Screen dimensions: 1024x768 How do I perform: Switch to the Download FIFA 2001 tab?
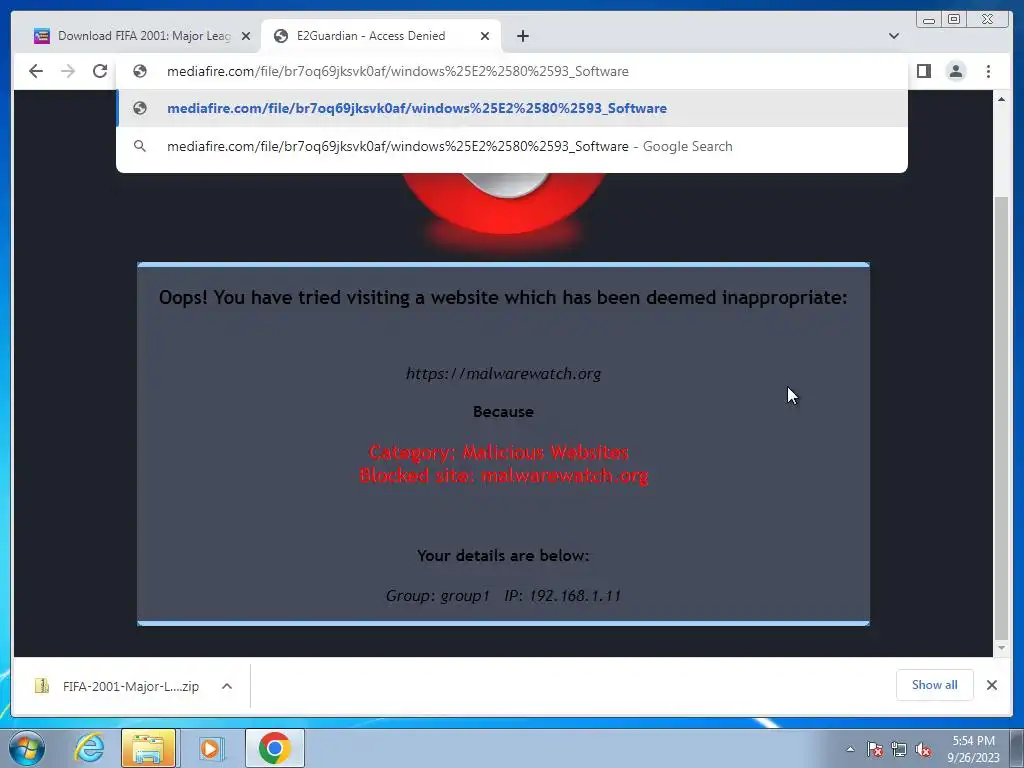click(x=136, y=36)
